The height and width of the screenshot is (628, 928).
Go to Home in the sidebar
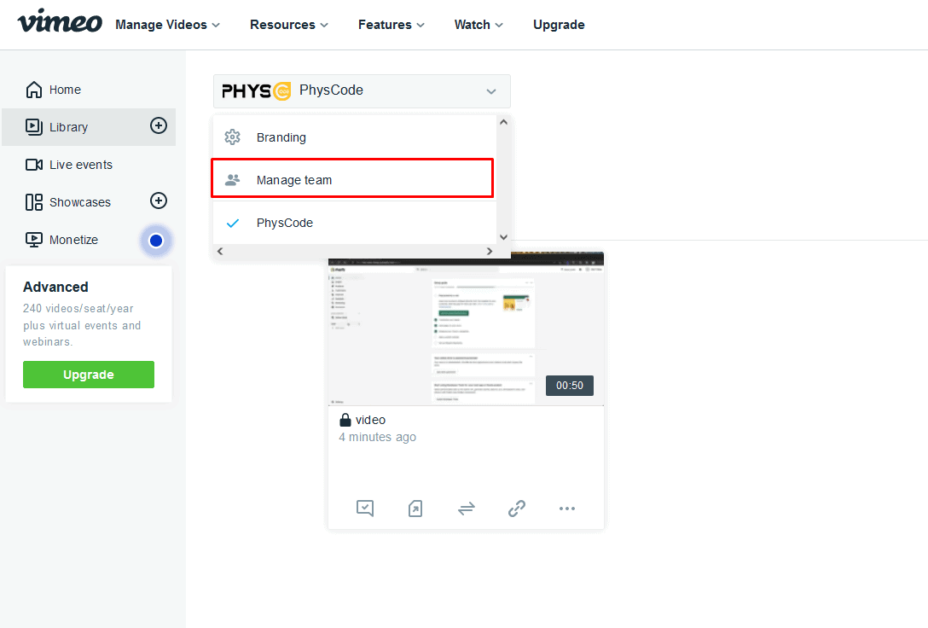coord(65,89)
